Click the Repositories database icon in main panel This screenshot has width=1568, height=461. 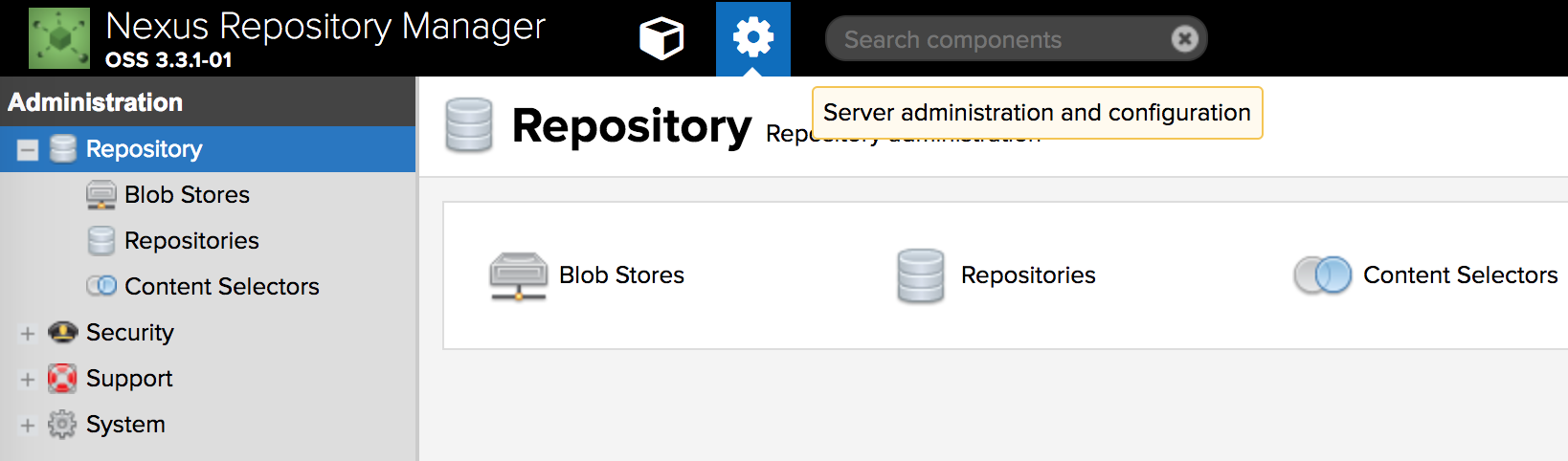pos(921,275)
